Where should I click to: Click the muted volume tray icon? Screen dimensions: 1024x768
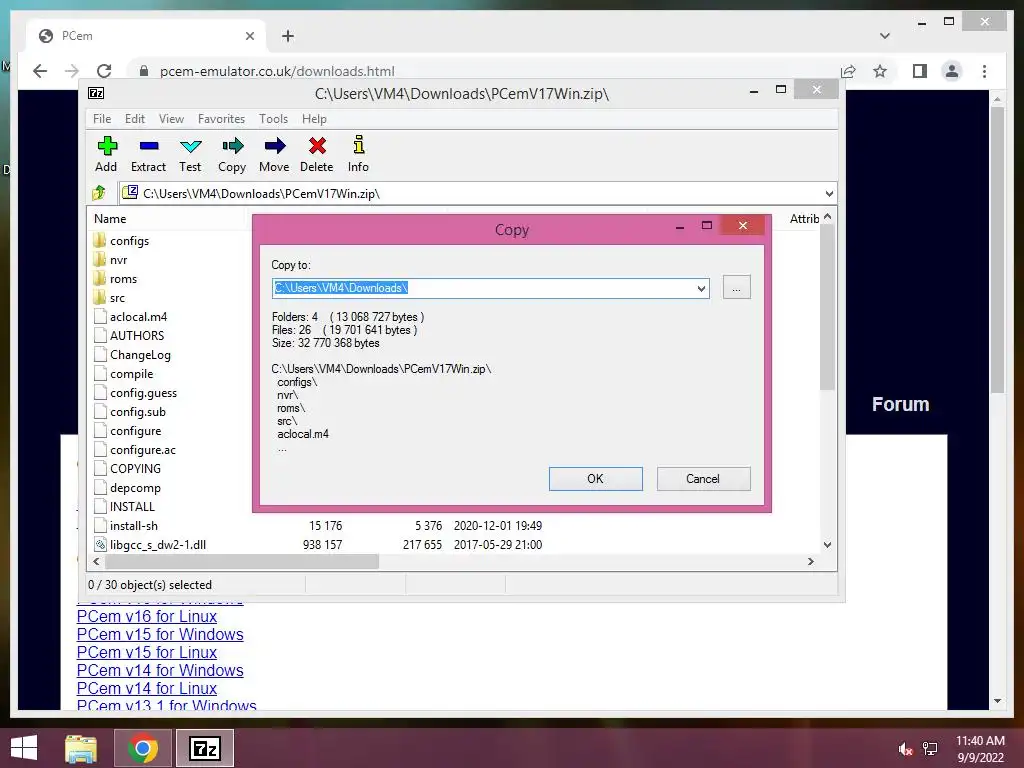click(x=905, y=750)
